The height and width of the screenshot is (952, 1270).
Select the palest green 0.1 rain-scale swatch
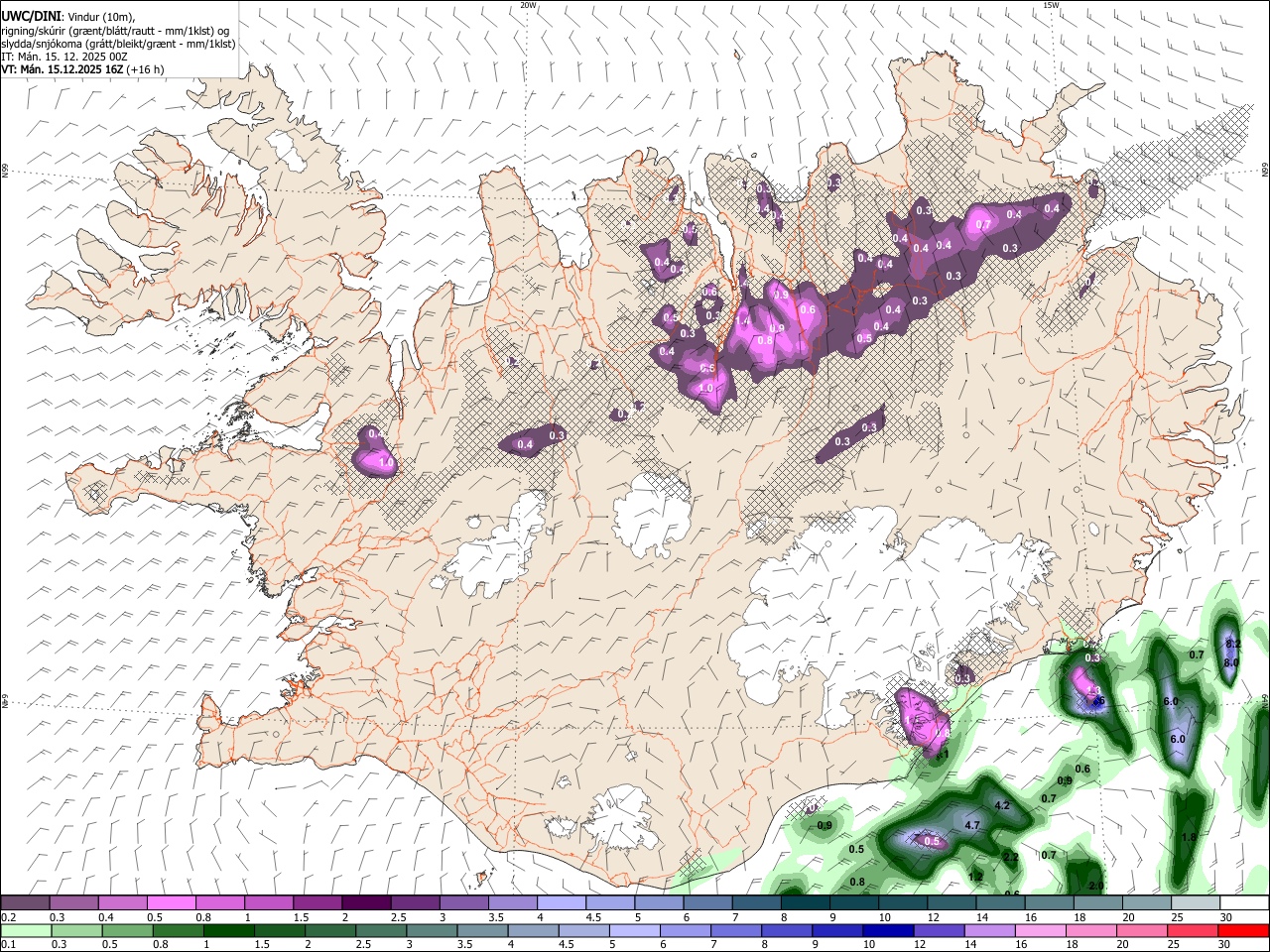coord(25,930)
